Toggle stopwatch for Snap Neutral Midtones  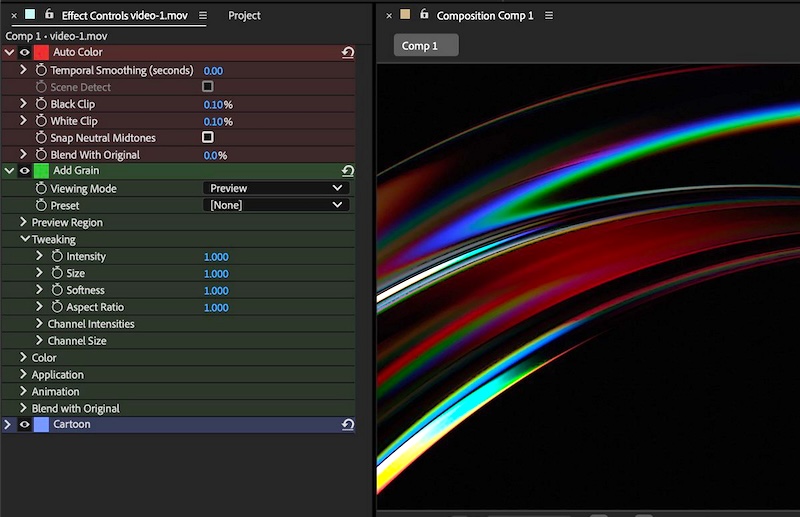pyautogui.click(x=41, y=138)
